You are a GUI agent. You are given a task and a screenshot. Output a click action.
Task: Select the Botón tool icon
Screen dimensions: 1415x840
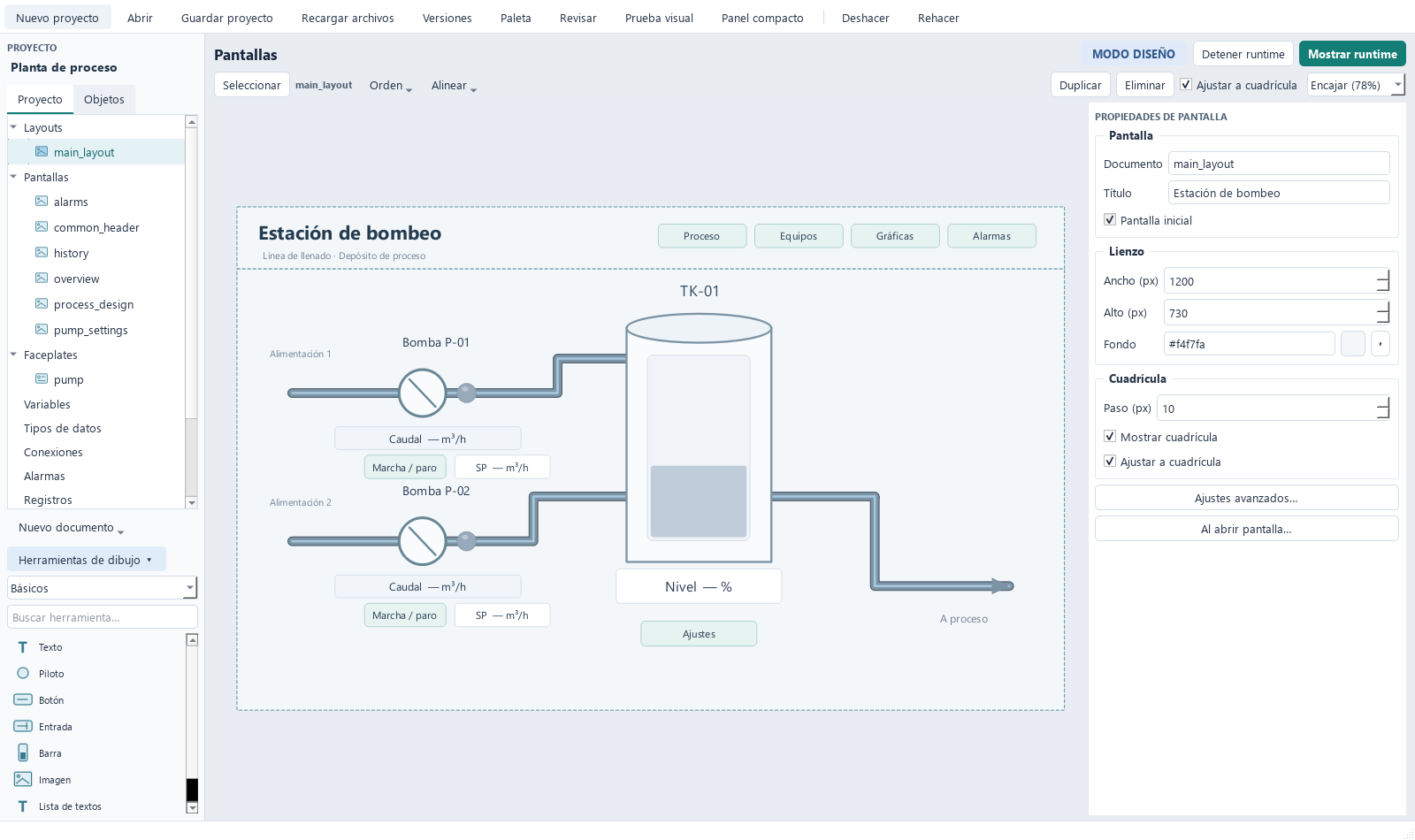point(23,699)
